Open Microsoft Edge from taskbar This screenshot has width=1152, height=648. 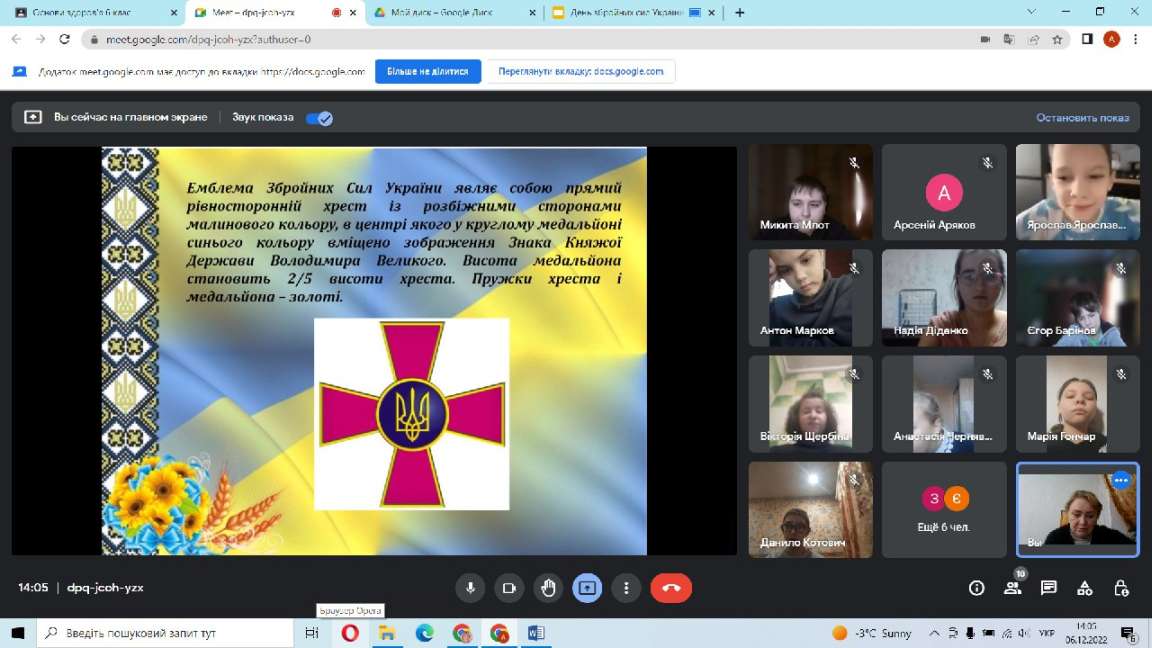[425, 633]
